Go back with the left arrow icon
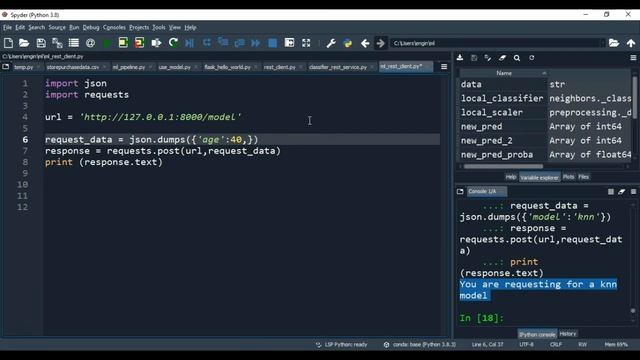The image size is (640, 360). tap(365, 43)
